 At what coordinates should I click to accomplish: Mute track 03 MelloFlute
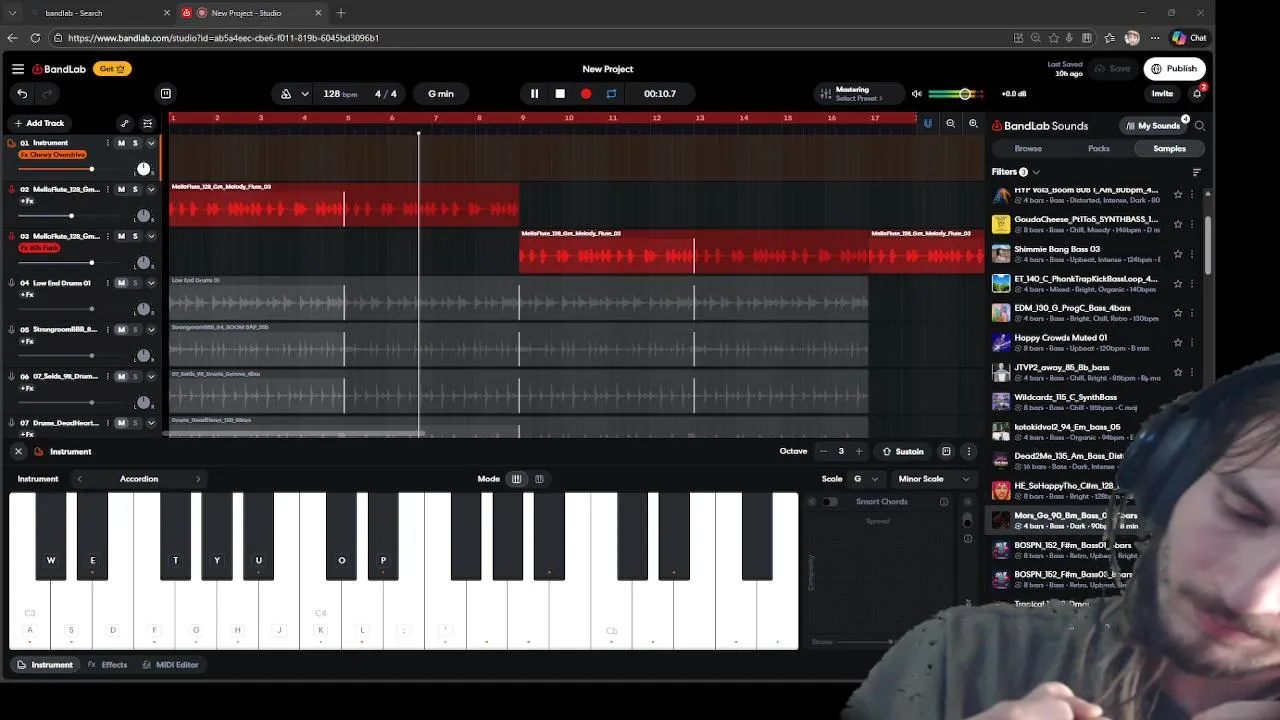coord(121,236)
